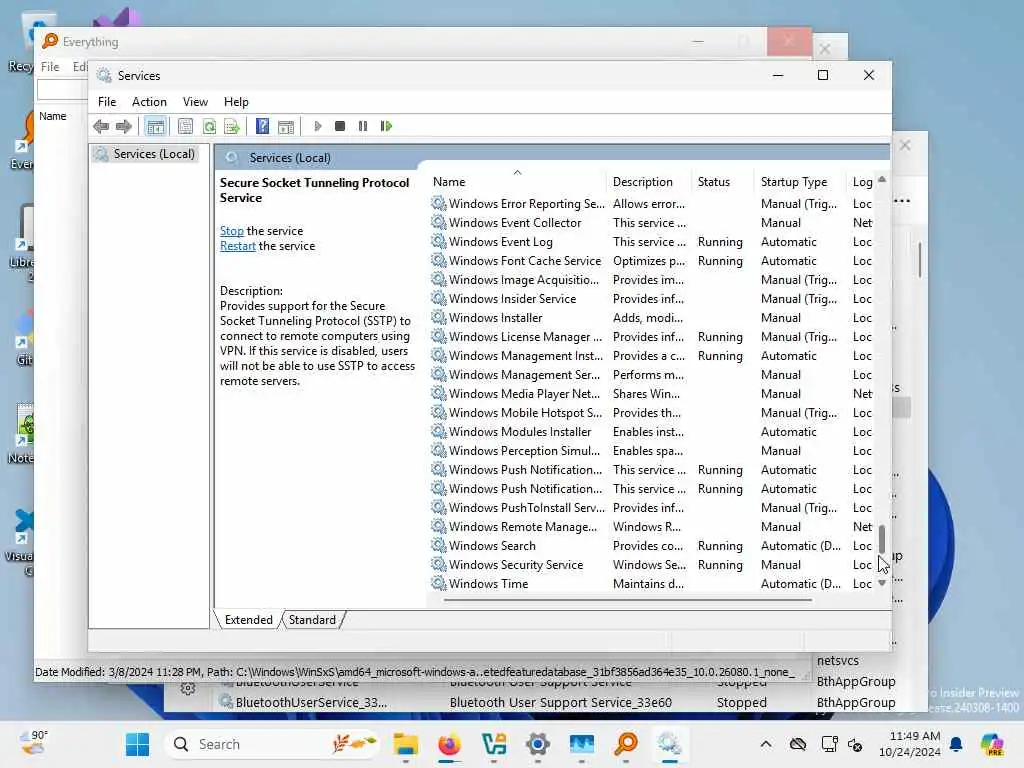Open File Explorer from the taskbar
The image size is (1024, 768).
(406, 744)
